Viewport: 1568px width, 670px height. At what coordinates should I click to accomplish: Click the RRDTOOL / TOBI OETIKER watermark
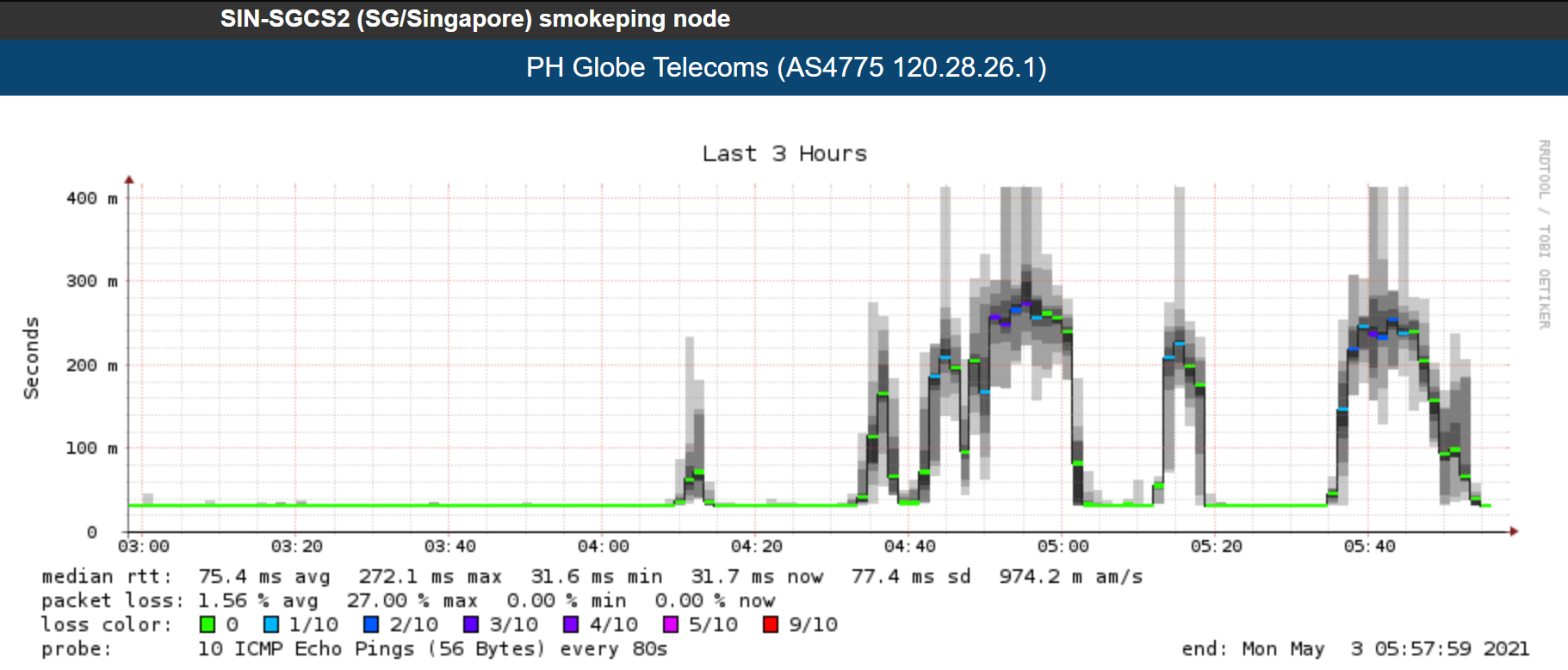point(1544,234)
